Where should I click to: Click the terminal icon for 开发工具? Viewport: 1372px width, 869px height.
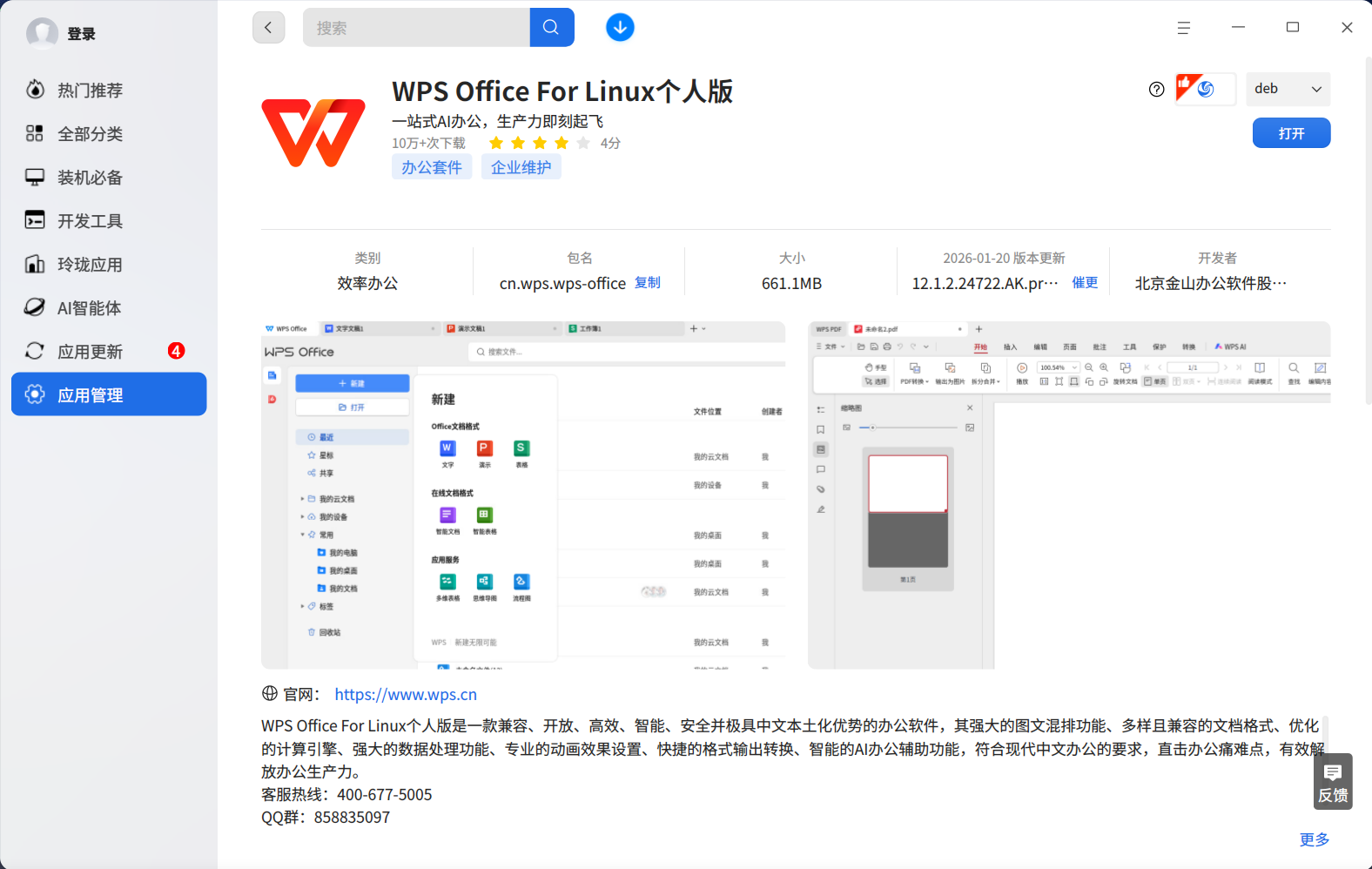click(35, 219)
